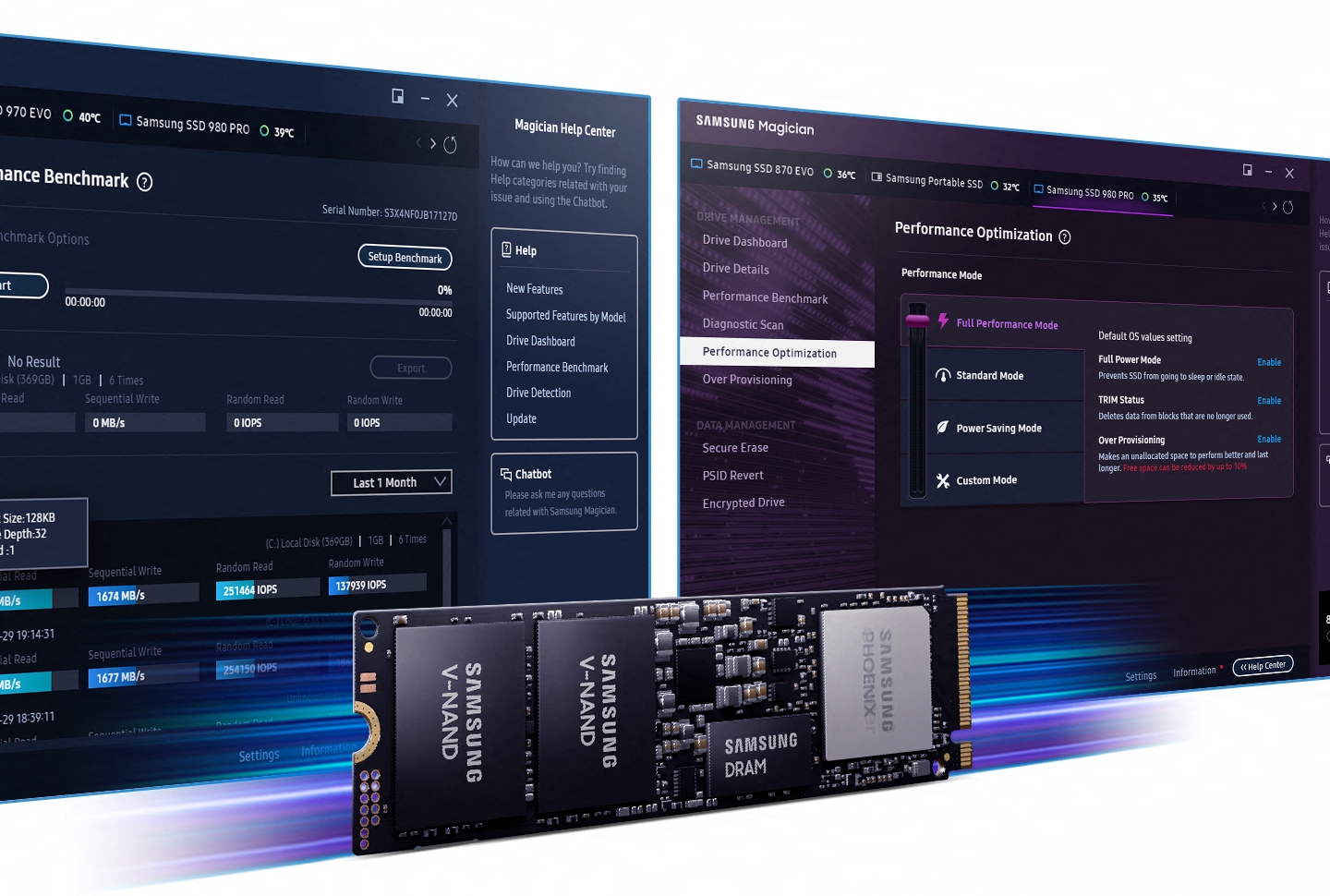Click the Export button
This screenshot has height=896, width=1330.
[411, 368]
